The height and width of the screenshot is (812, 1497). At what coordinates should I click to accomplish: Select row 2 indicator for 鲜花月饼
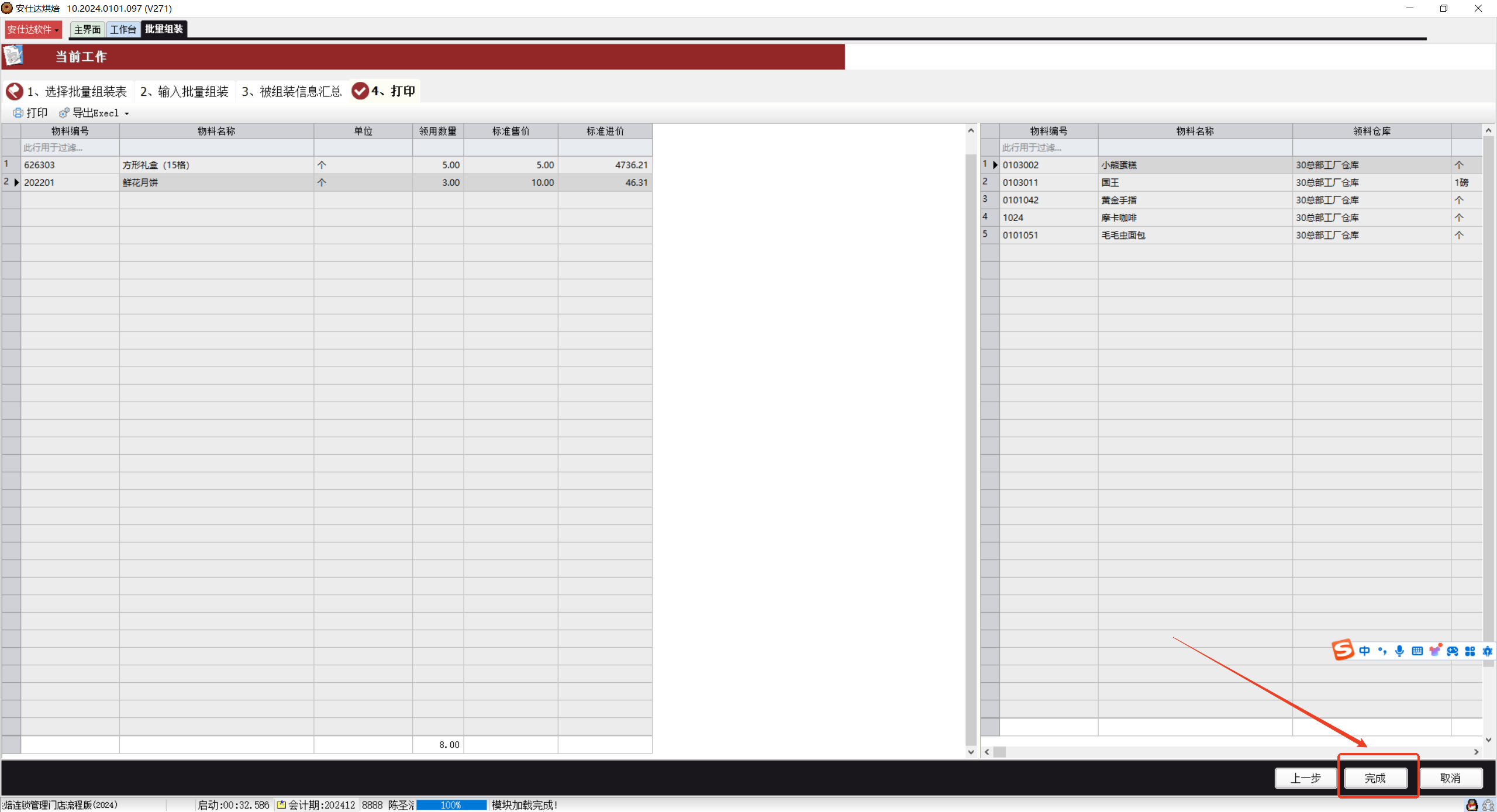coord(11,182)
